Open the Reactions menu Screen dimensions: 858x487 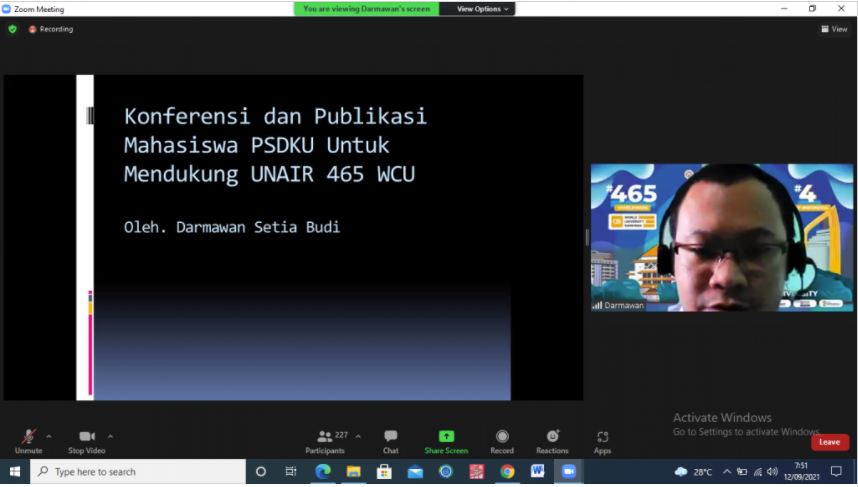pos(552,440)
